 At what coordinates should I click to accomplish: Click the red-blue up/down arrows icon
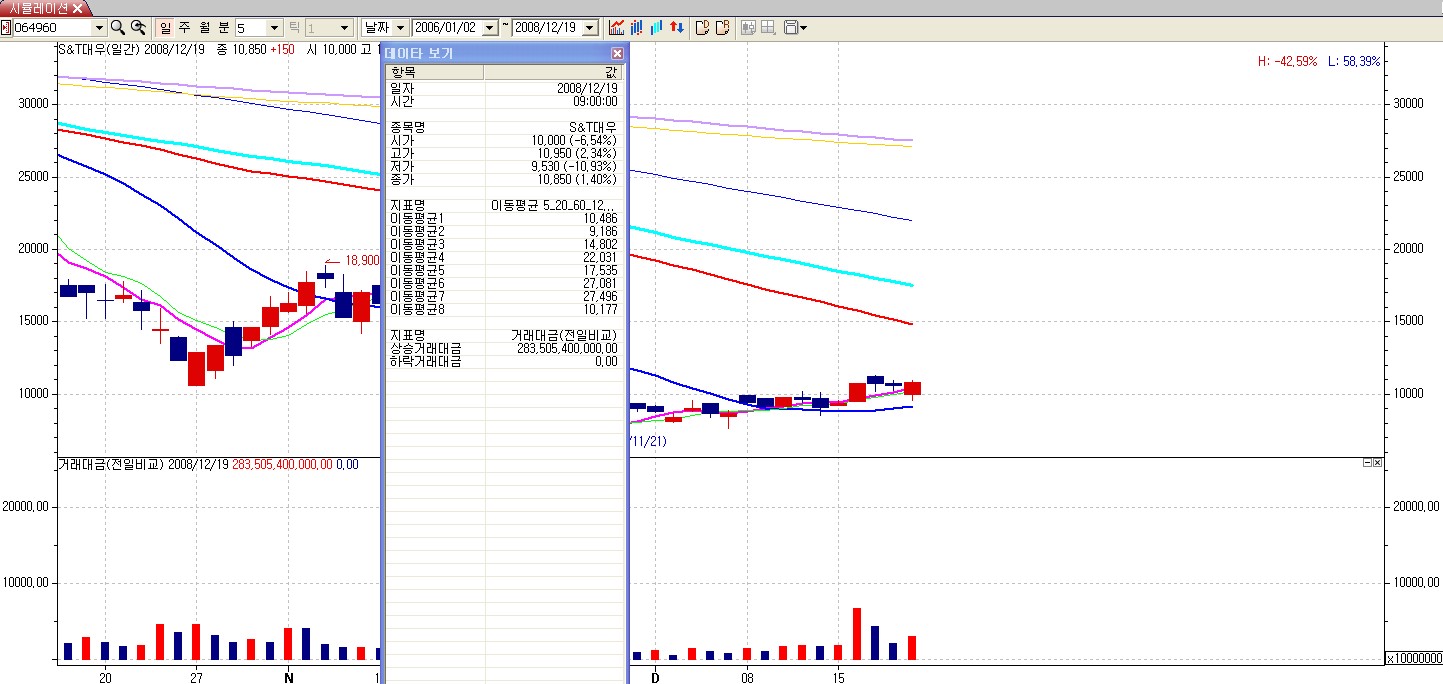[x=677, y=28]
